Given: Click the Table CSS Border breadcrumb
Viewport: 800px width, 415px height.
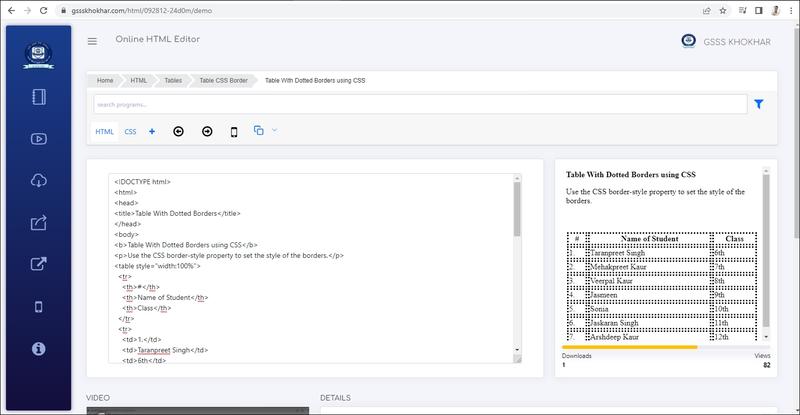Looking at the screenshot, I should [x=222, y=79].
